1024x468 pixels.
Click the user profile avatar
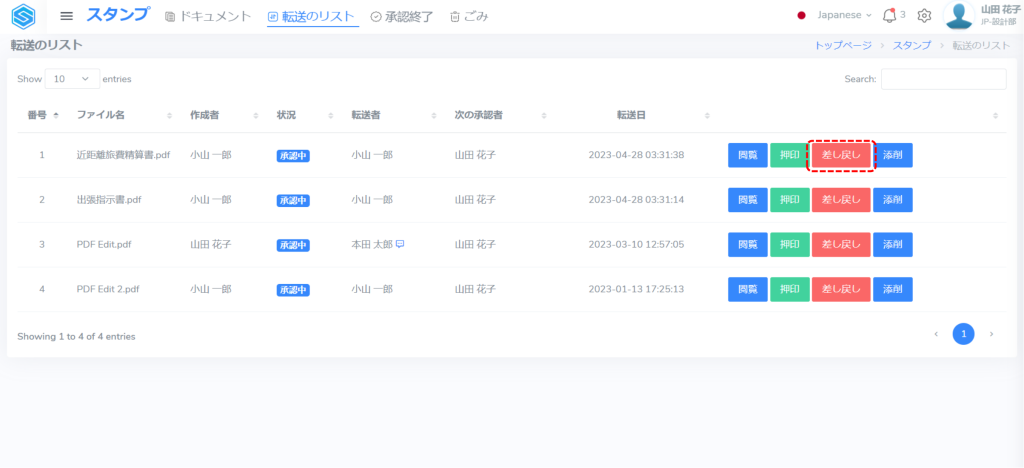click(959, 16)
